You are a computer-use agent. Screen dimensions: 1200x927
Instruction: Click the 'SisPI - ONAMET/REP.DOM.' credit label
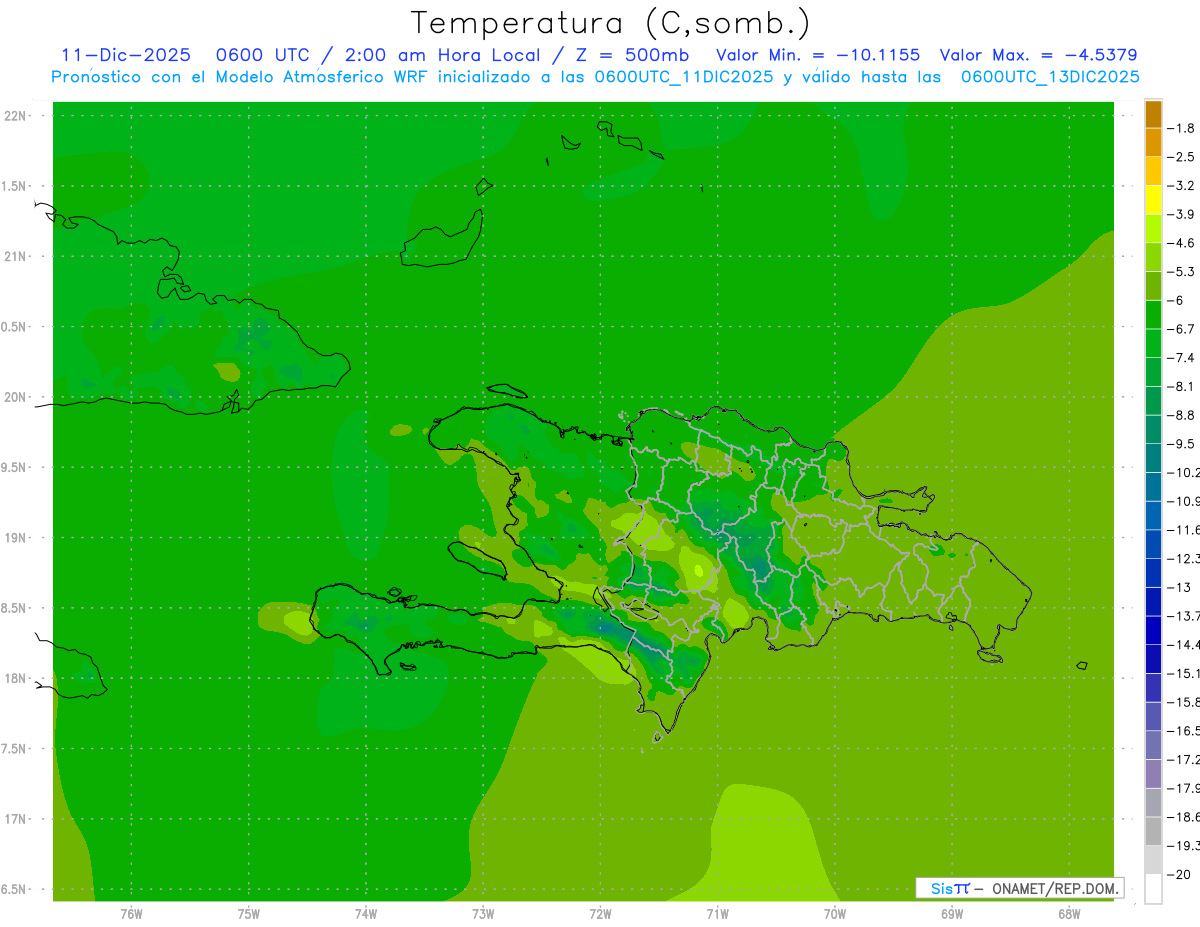pos(1022,888)
